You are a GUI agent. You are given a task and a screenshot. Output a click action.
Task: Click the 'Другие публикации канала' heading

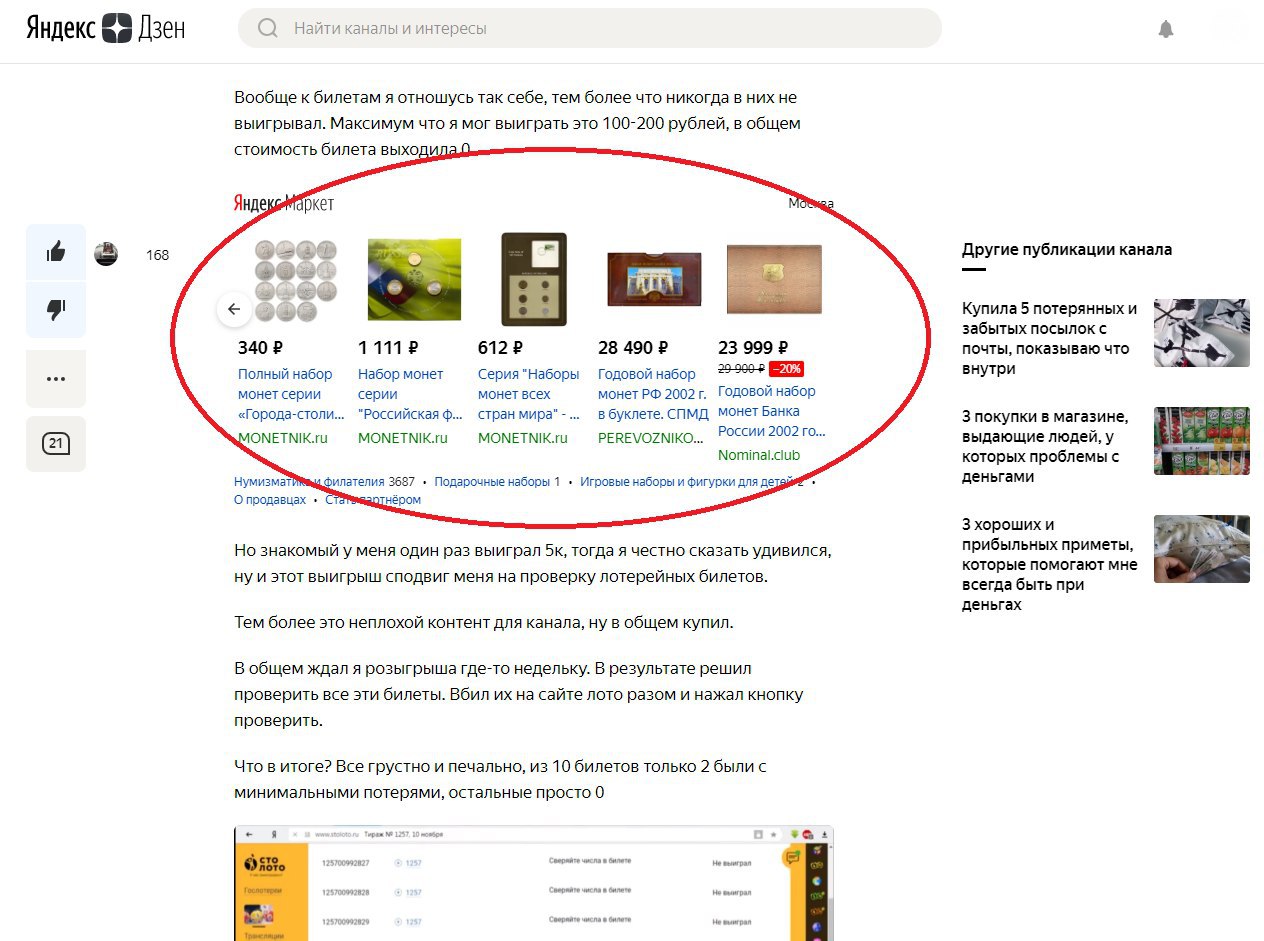pos(1067,250)
